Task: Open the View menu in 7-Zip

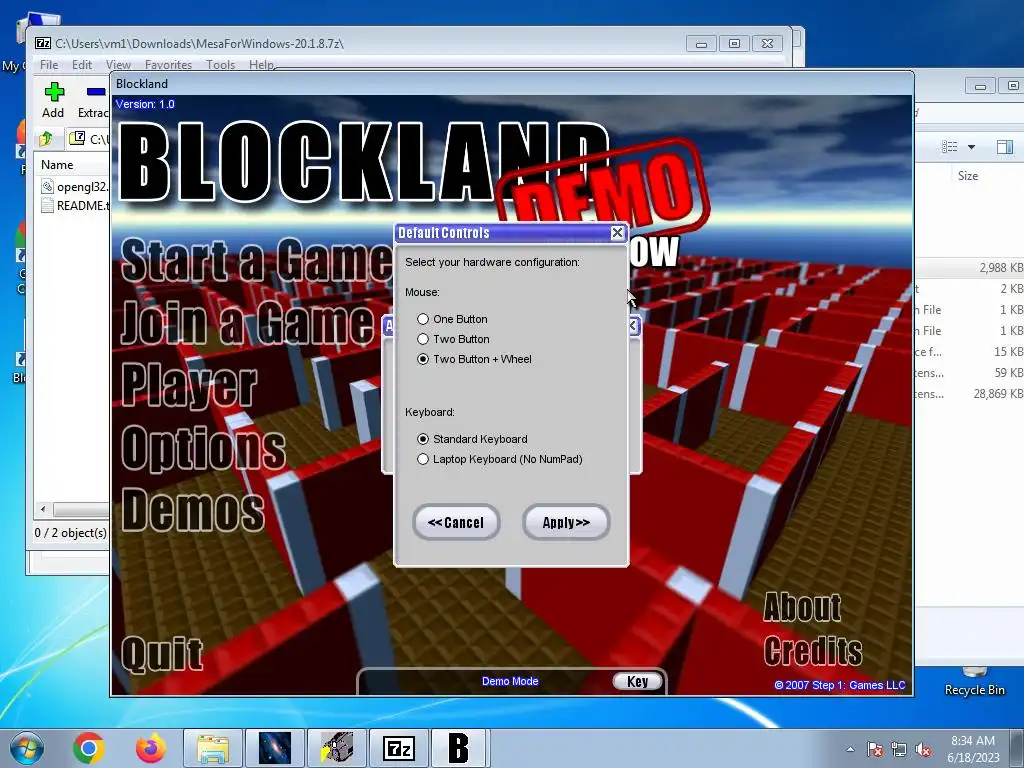Action: click(118, 65)
